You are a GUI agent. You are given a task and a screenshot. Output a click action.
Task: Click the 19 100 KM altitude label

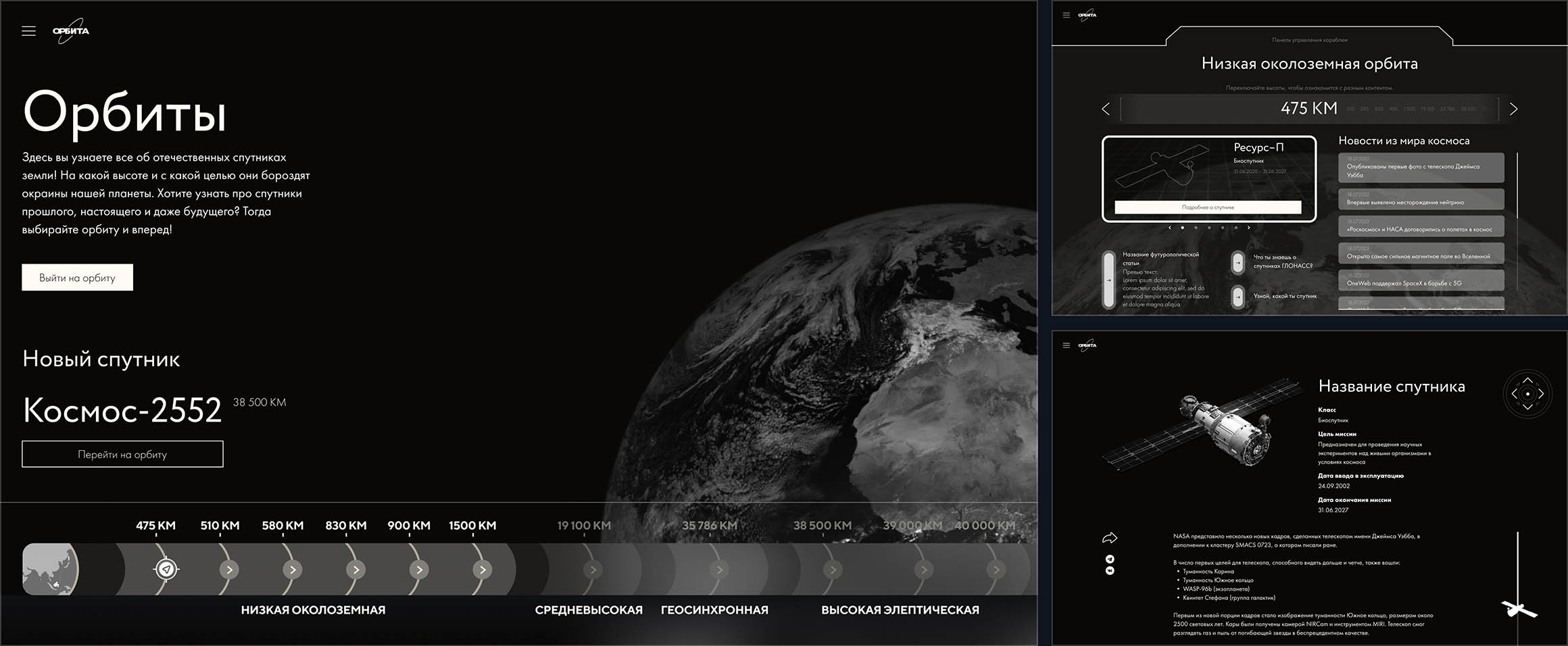(584, 525)
